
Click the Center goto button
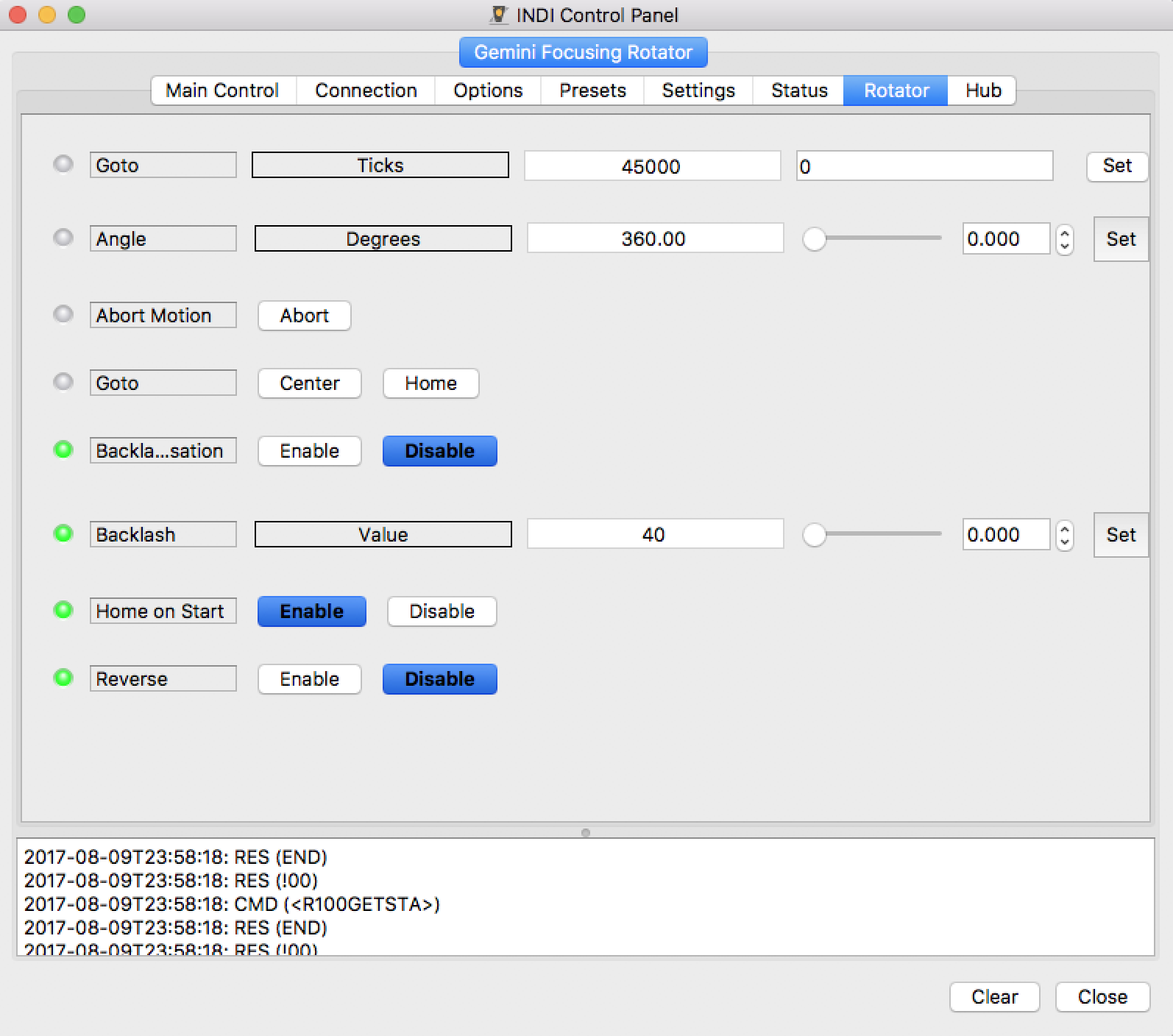(x=309, y=383)
